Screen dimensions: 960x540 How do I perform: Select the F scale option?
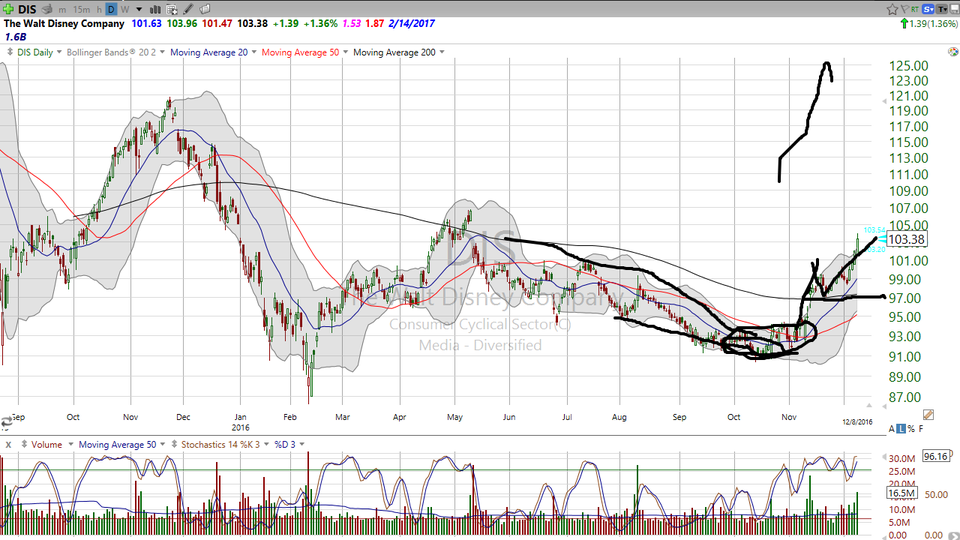(x=921, y=429)
